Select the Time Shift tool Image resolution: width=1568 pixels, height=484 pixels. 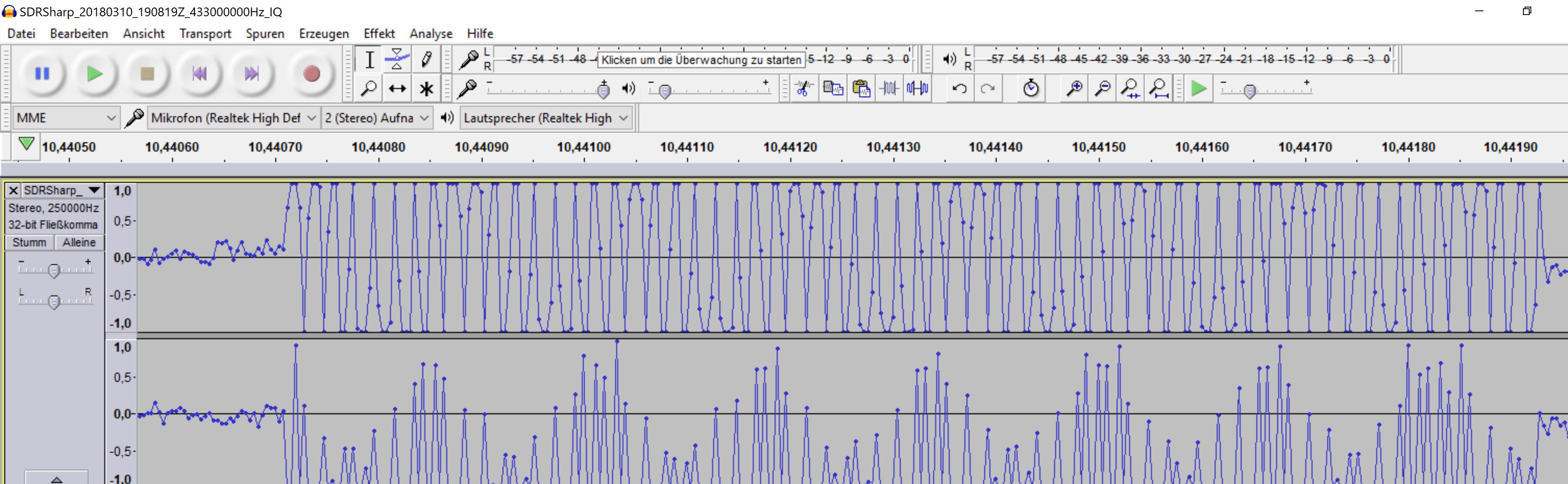[x=397, y=89]
